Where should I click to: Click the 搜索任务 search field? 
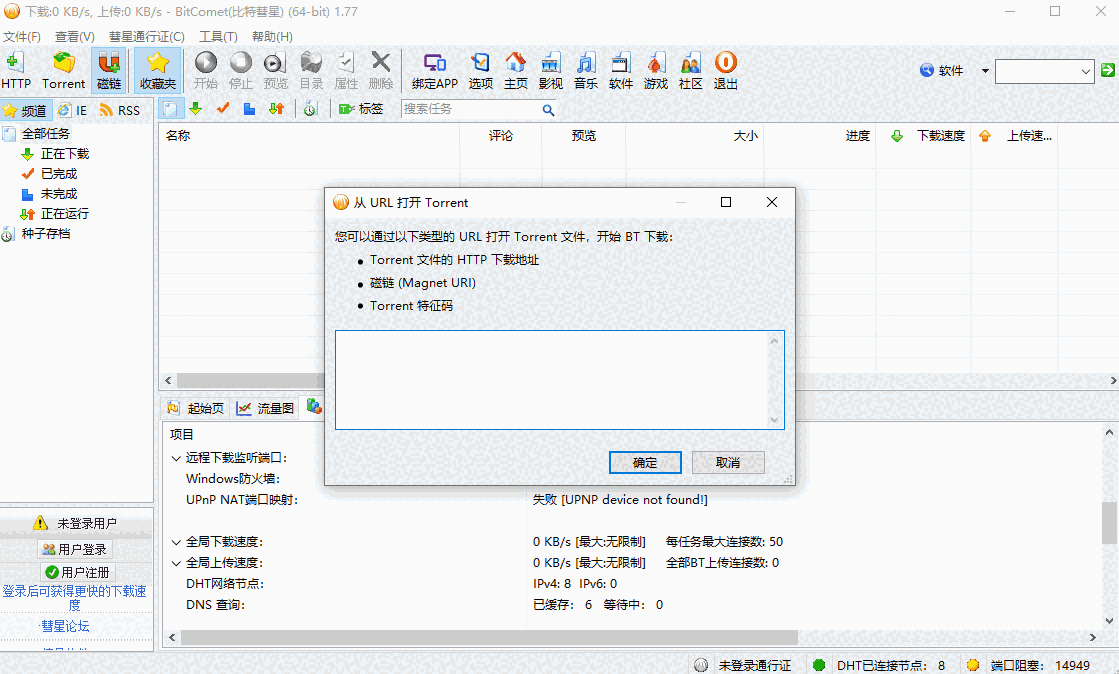tap(471, 109)
